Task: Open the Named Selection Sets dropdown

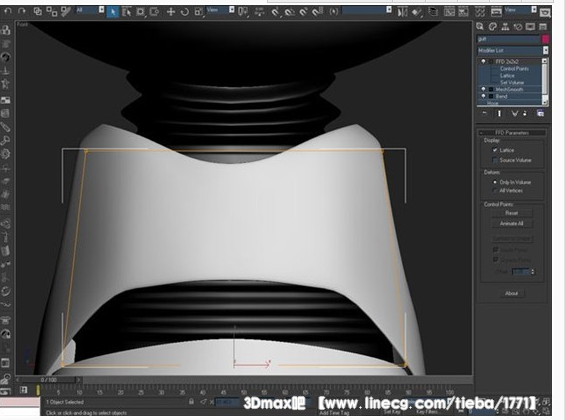Action: click(x=366, y=10)
